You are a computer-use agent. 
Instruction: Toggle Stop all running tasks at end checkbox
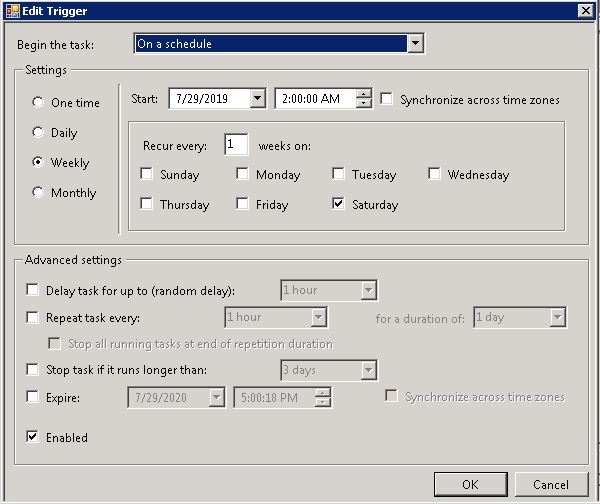click(54, 343)
